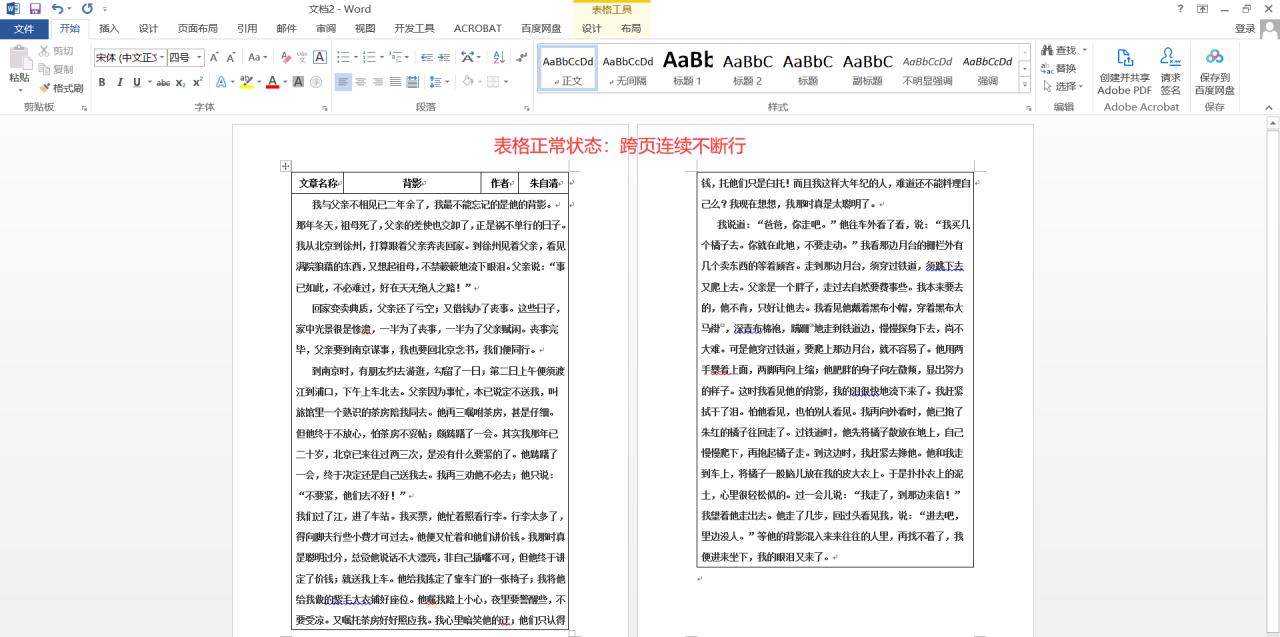1280x637 pixels.
Task: Decrease paragraph indent
Action: 427,58
